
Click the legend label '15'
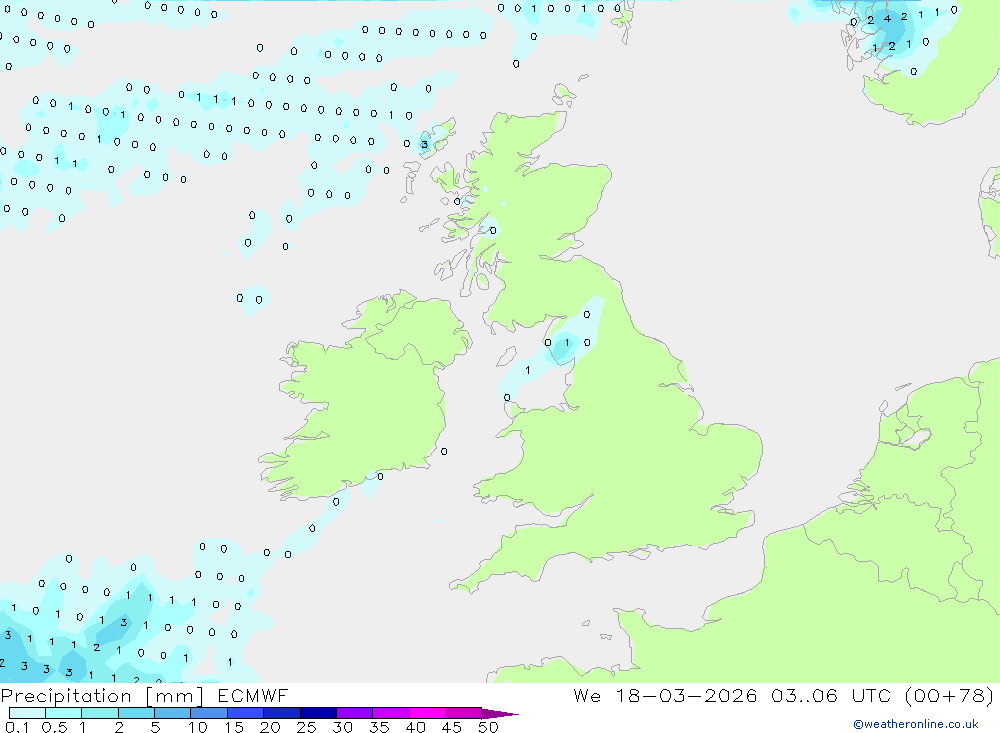click(x=234, y=727)
